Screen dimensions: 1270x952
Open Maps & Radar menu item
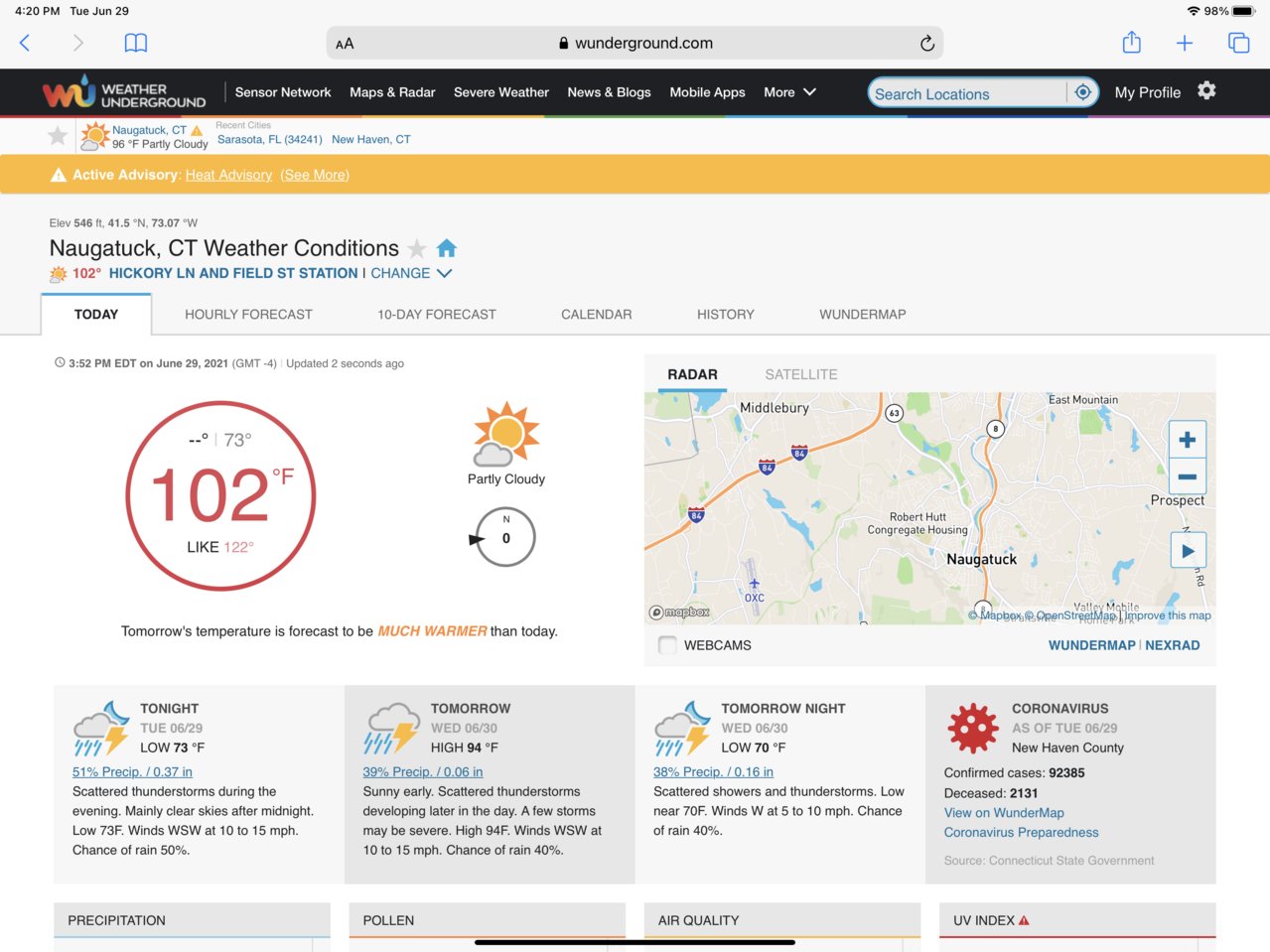point(392,92)
